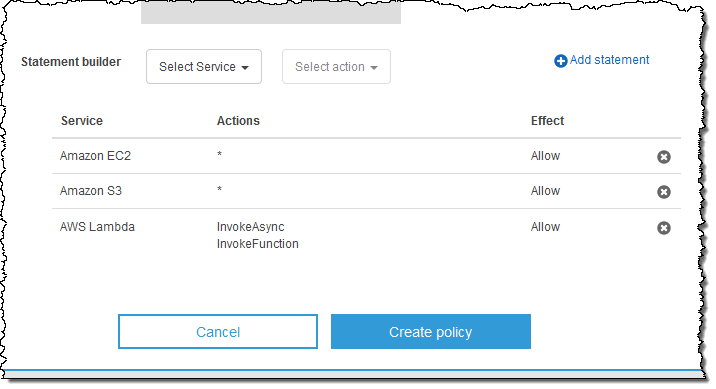Cancel the policy creation
This screenshot has height=389, width=716.
(218, 331)
